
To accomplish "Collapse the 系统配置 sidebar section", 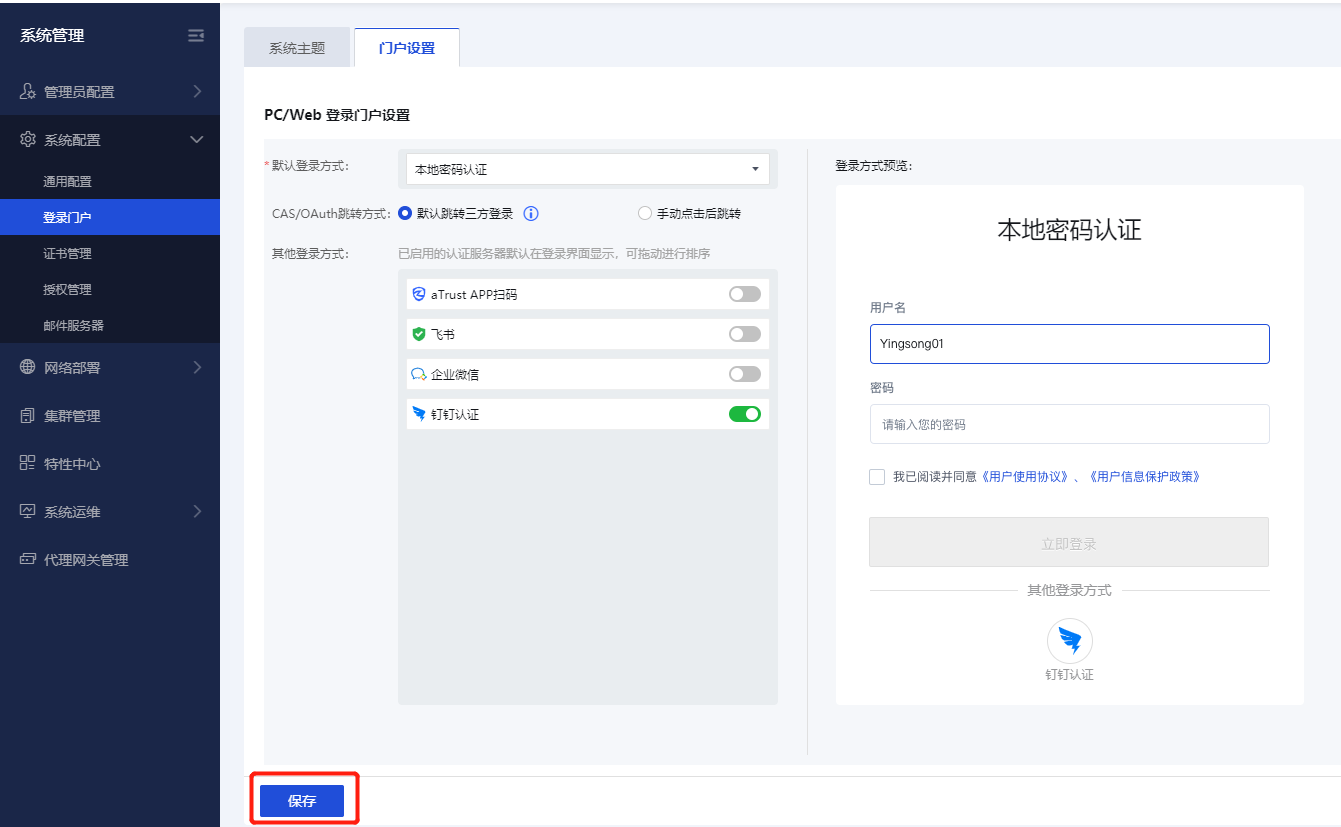I will (110, 140).
